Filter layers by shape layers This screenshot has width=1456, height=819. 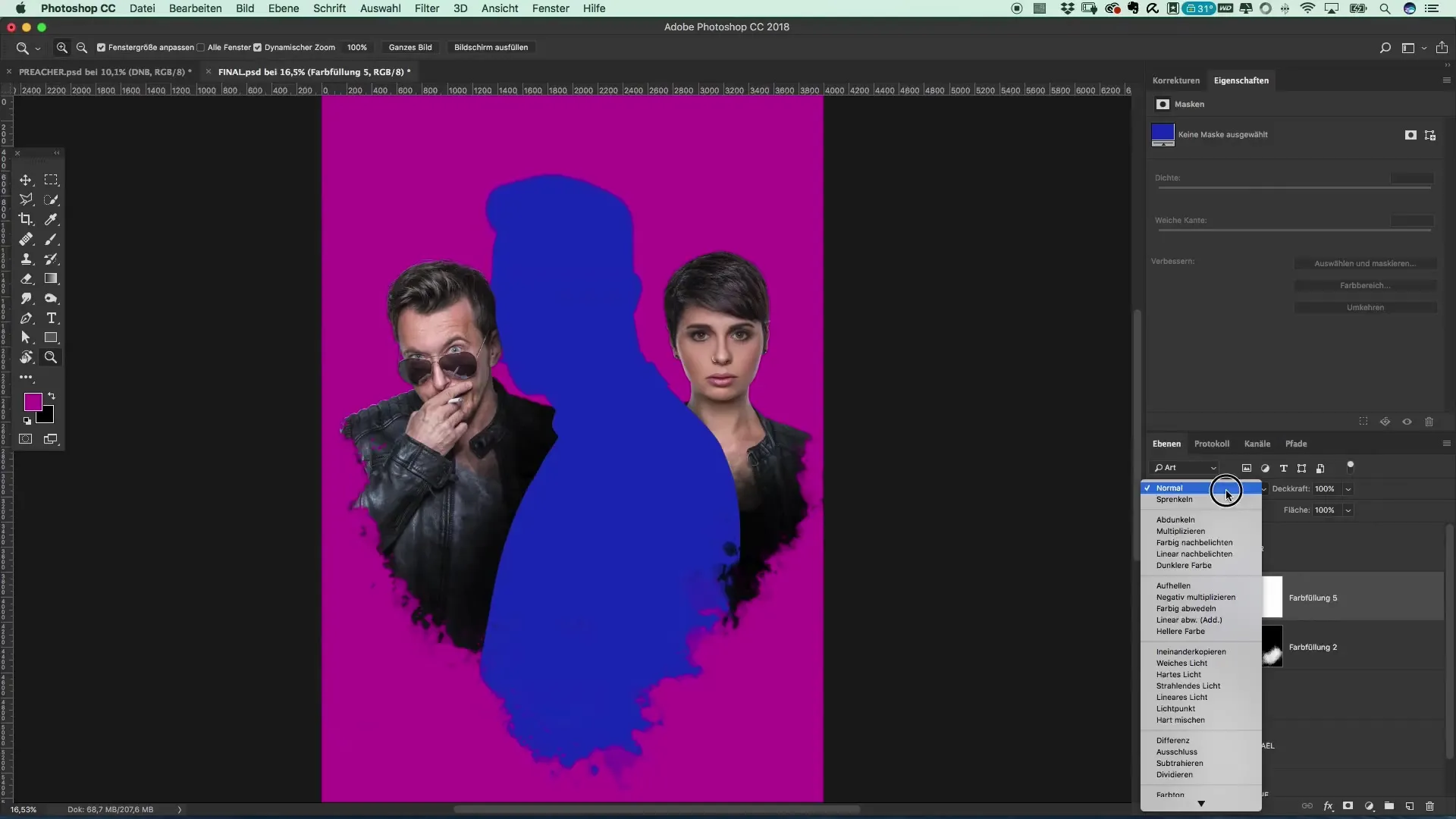point(1301,468)
